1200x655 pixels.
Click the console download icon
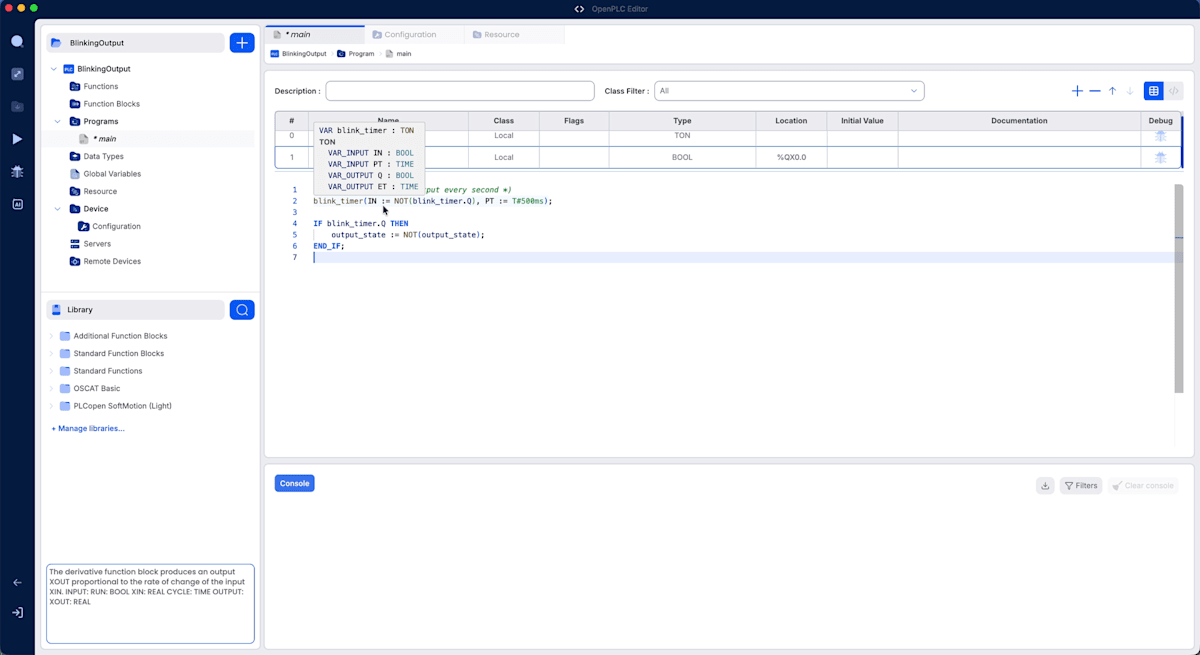(x=1045, y=485)
